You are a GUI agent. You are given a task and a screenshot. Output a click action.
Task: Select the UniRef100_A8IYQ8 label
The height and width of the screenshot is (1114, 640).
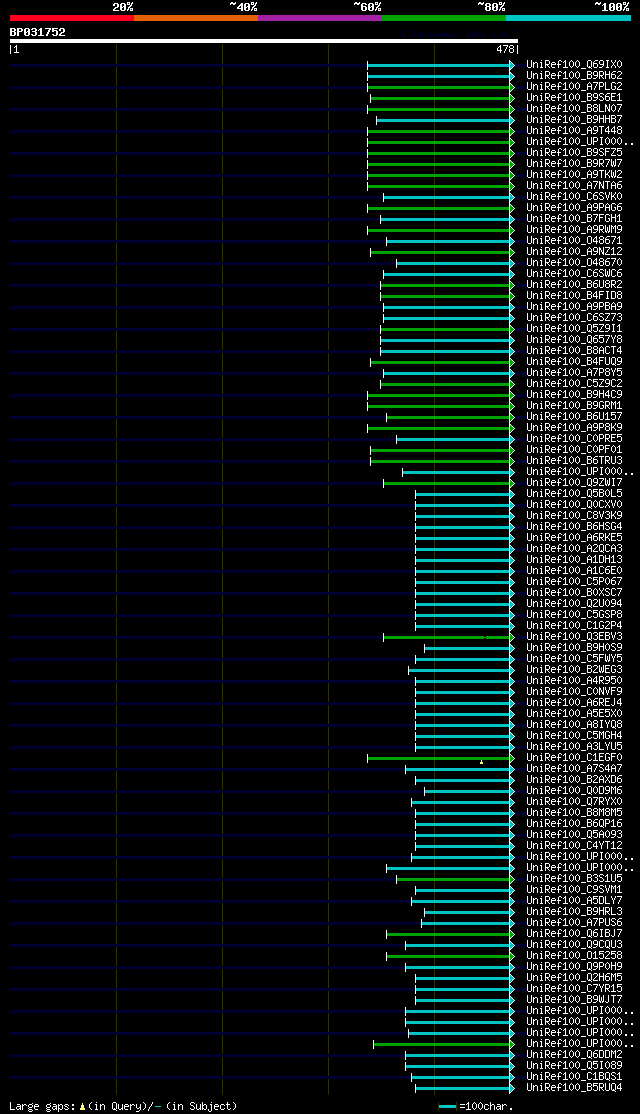click(575, 725)
